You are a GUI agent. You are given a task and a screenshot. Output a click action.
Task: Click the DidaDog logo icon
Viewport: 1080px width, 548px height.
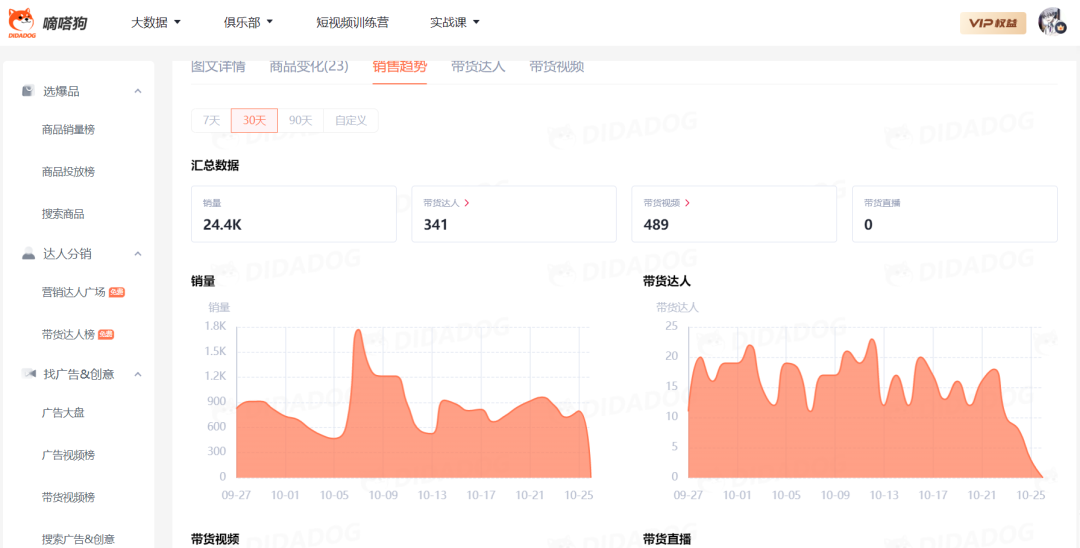coord(22,22)
